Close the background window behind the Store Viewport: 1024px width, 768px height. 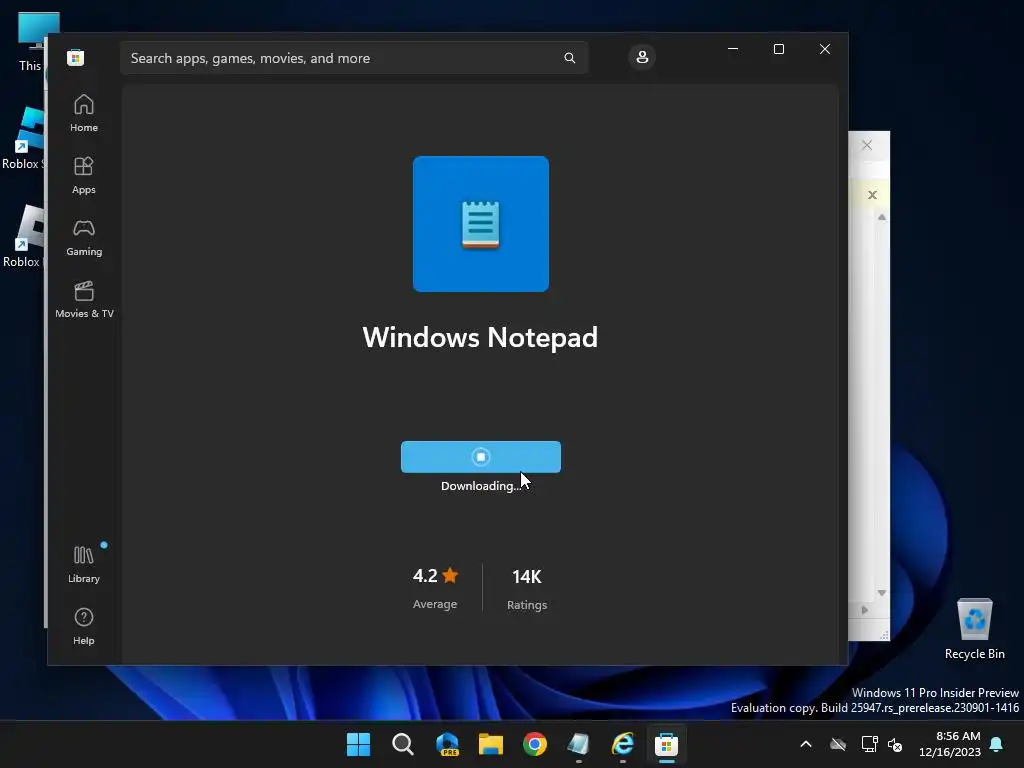point(867,145)
